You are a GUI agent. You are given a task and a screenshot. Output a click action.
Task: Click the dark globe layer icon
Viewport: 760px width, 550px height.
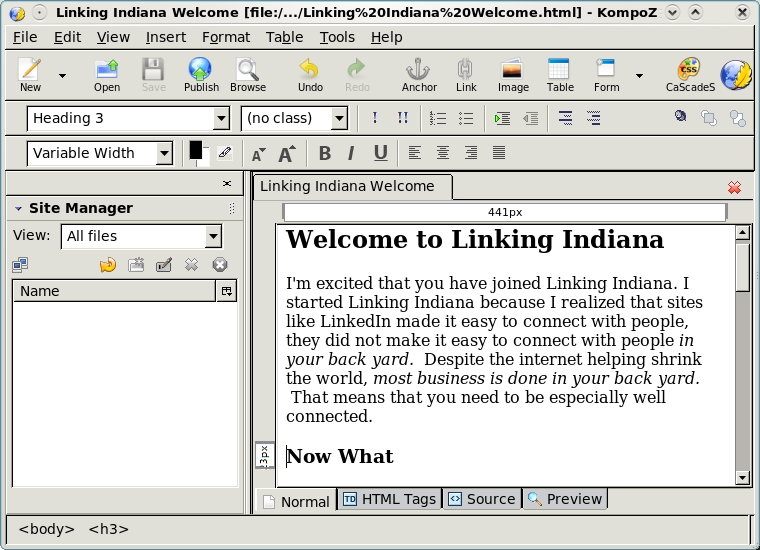[x=681, y=116]
